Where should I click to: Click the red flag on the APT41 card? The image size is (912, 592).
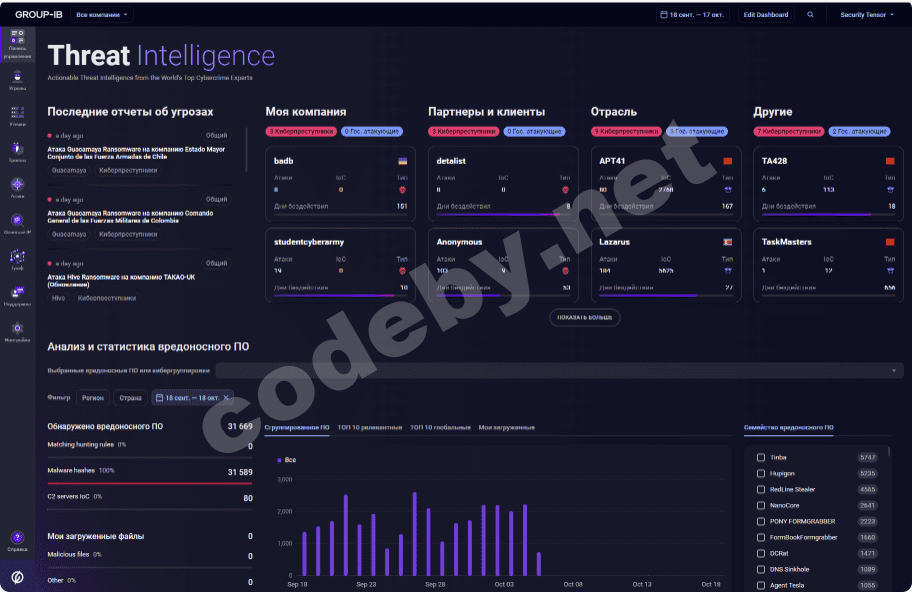point(728,161)
